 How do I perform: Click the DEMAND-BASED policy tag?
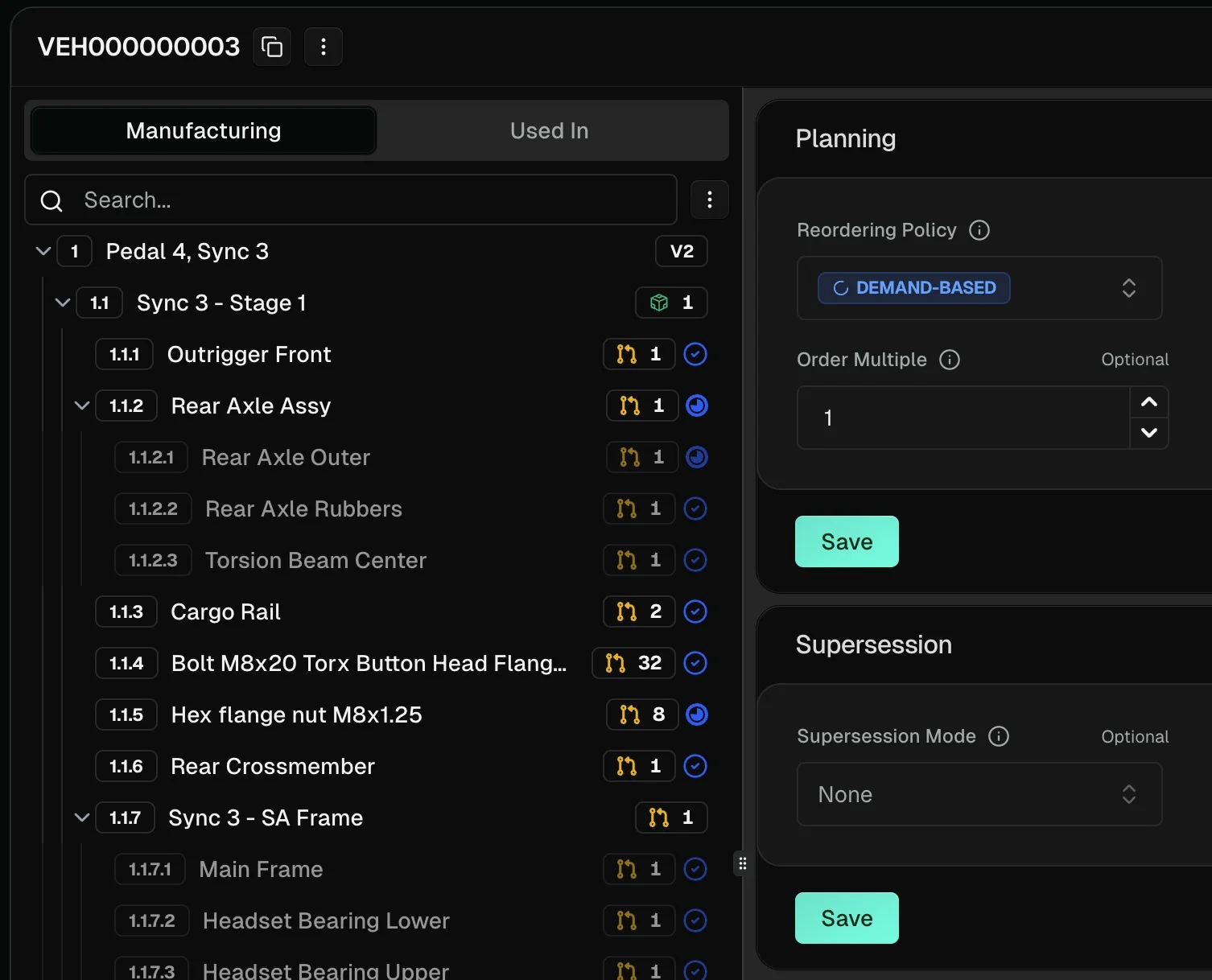(913, 288)
